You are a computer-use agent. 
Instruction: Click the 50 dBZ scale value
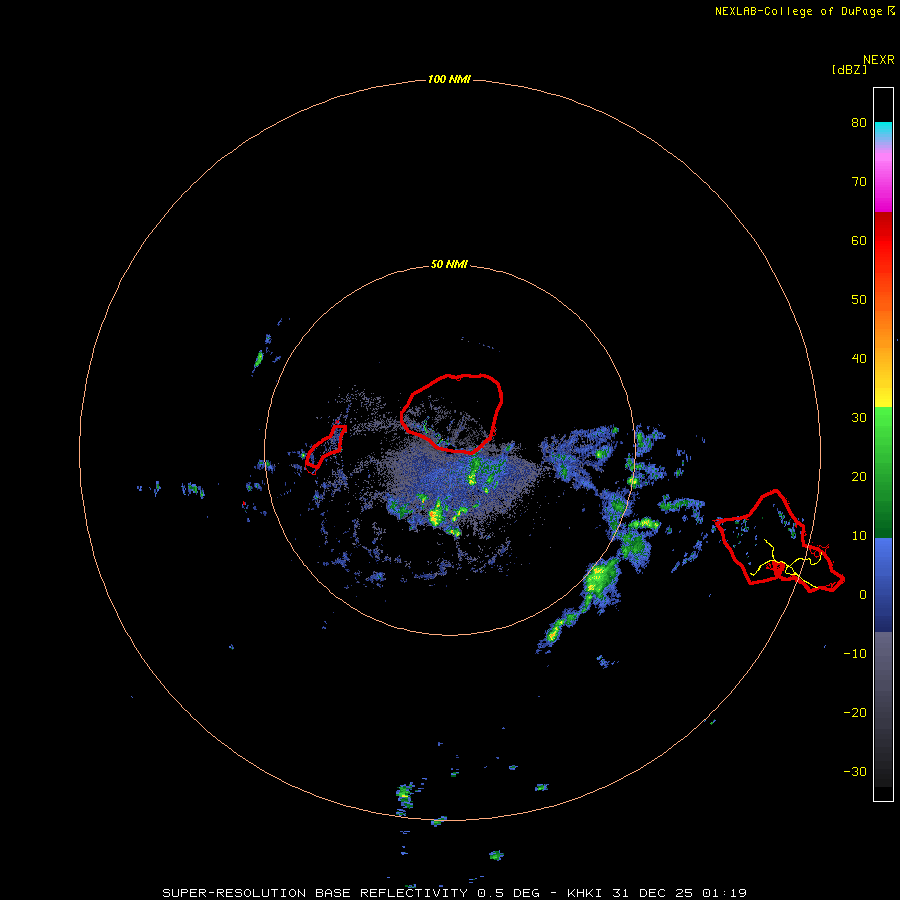pyautogui.click(x=859, y=300)
